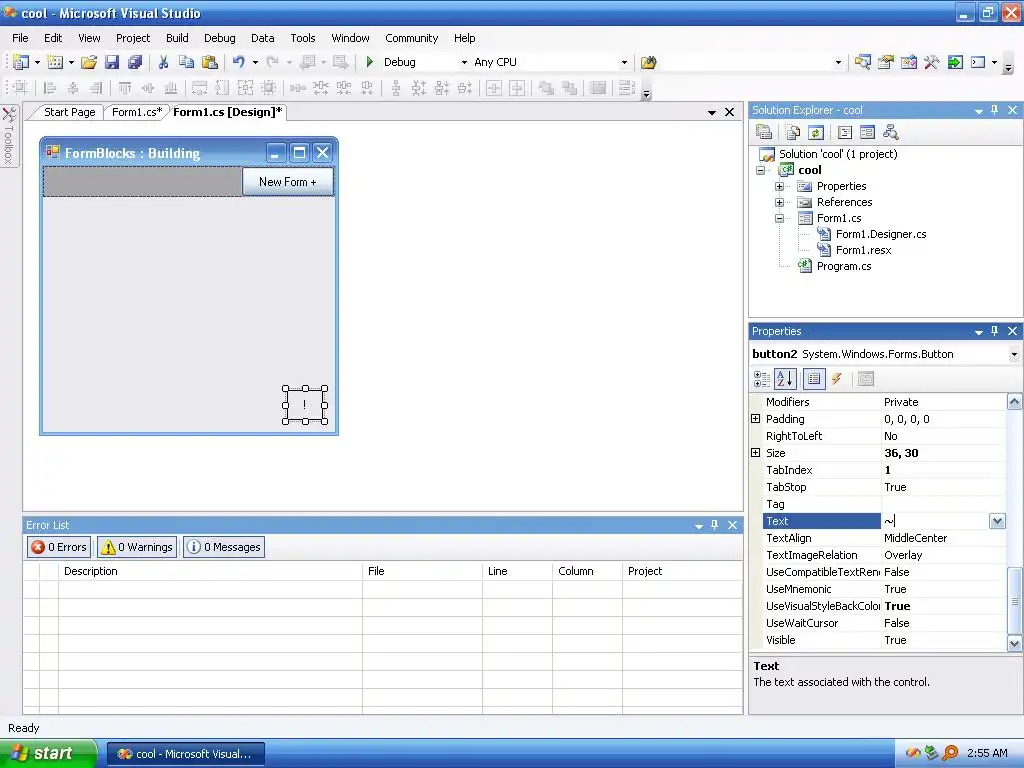Open the Find combo box dropdown
1024x768 pixels.
pyautogui.click(x=839, y=62)
